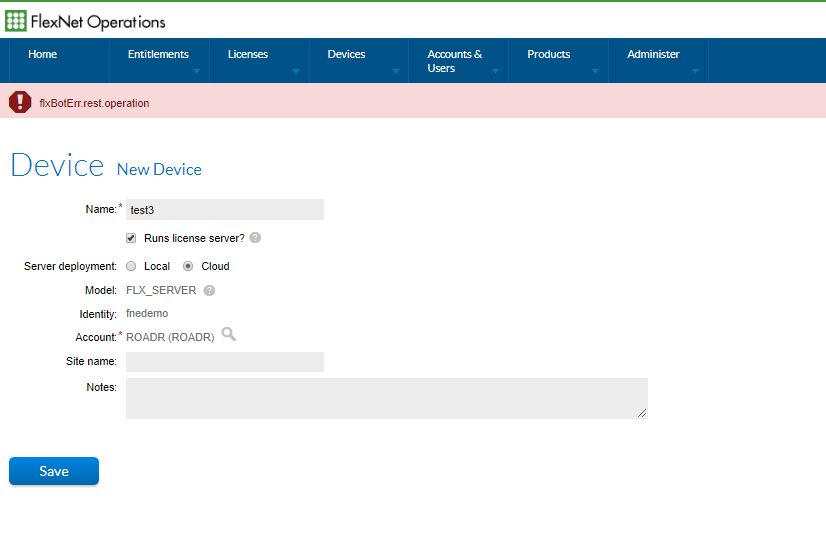Viewport: 826px width, 533px height.
Task: Open the Accounts & Users menu
Action: coord(455,61)
